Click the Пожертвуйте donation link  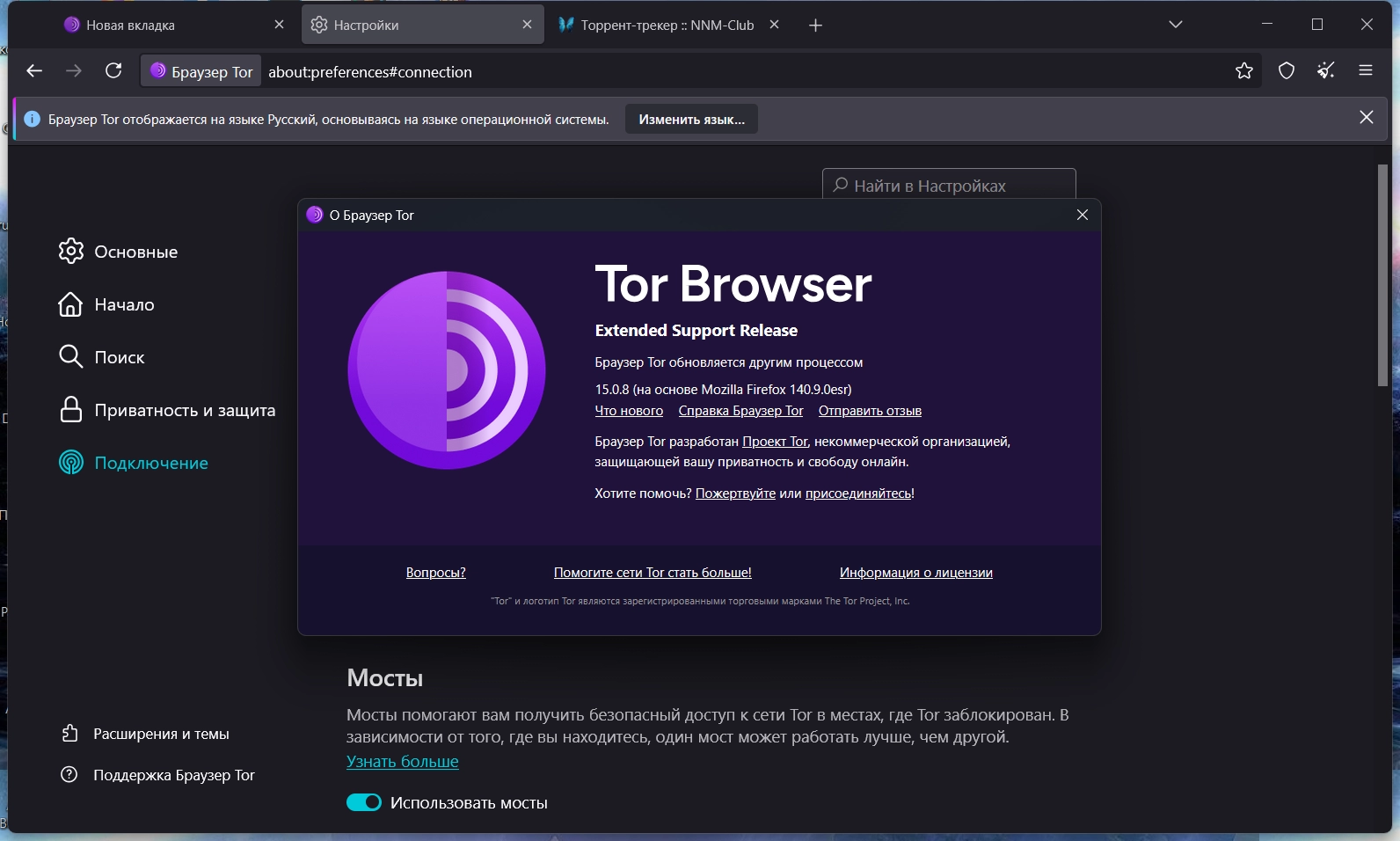pyautogui.click(x=735, y=494)
